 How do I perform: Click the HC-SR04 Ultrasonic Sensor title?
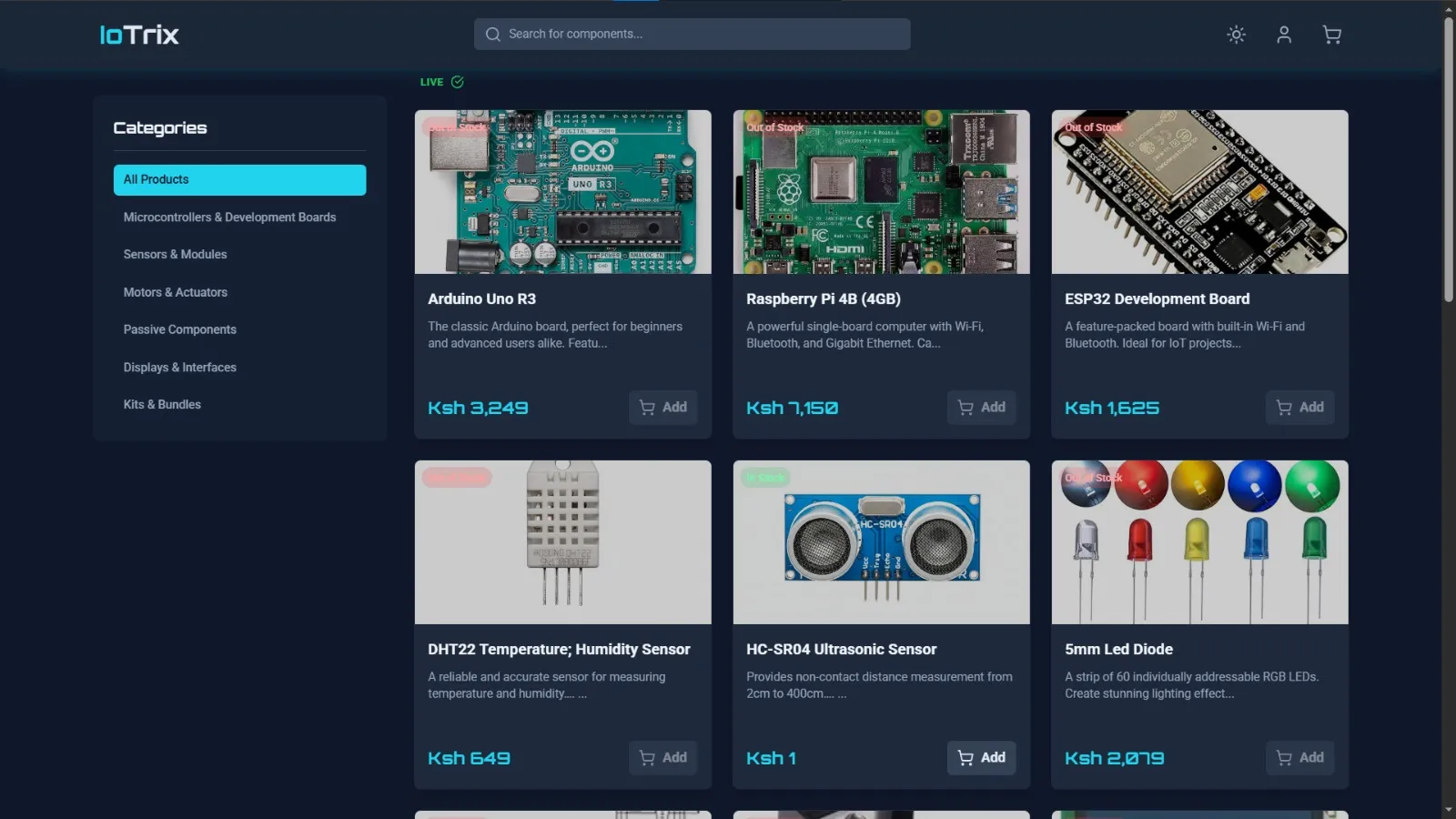click(842, 650)
